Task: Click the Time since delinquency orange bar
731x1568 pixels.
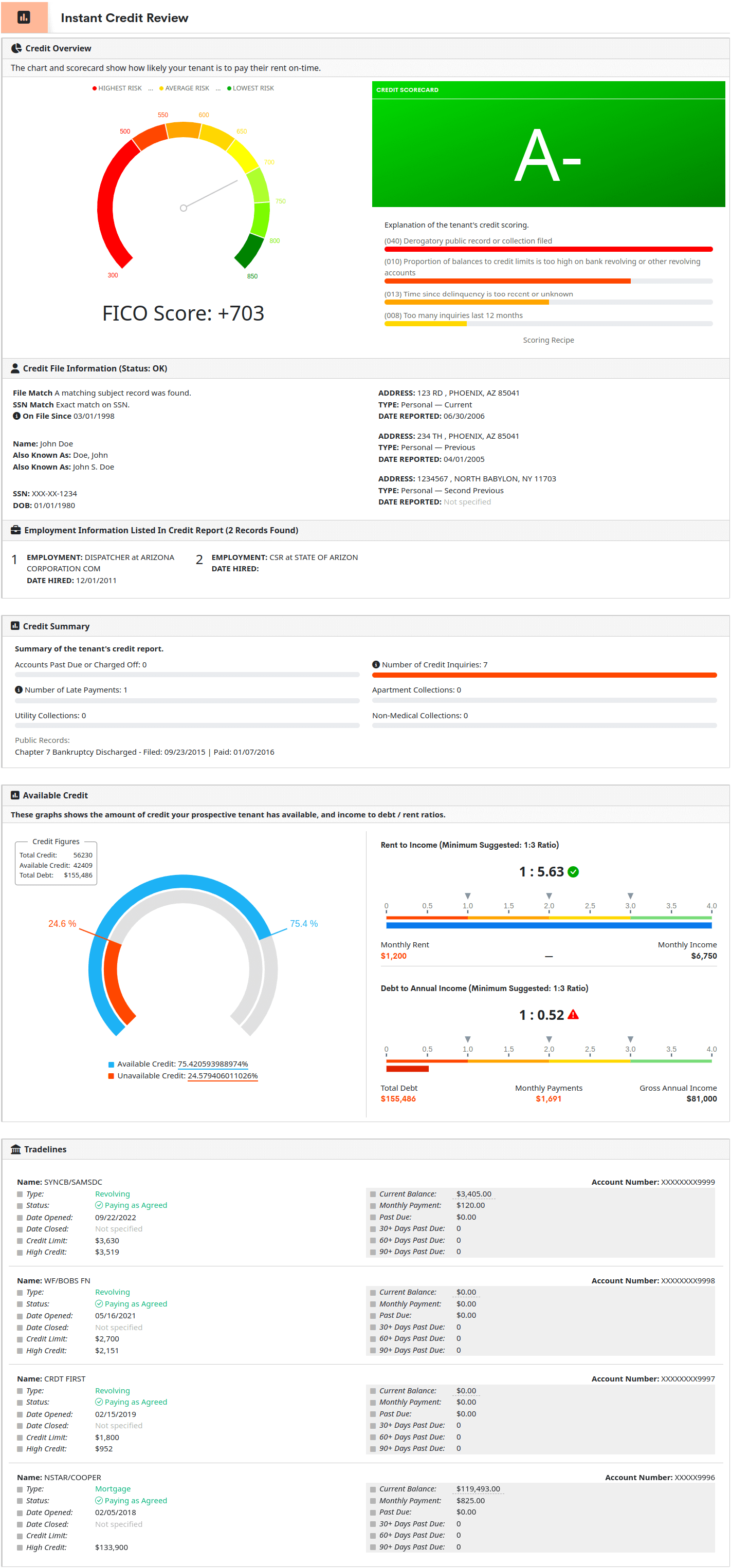Action: pos(467,303)
